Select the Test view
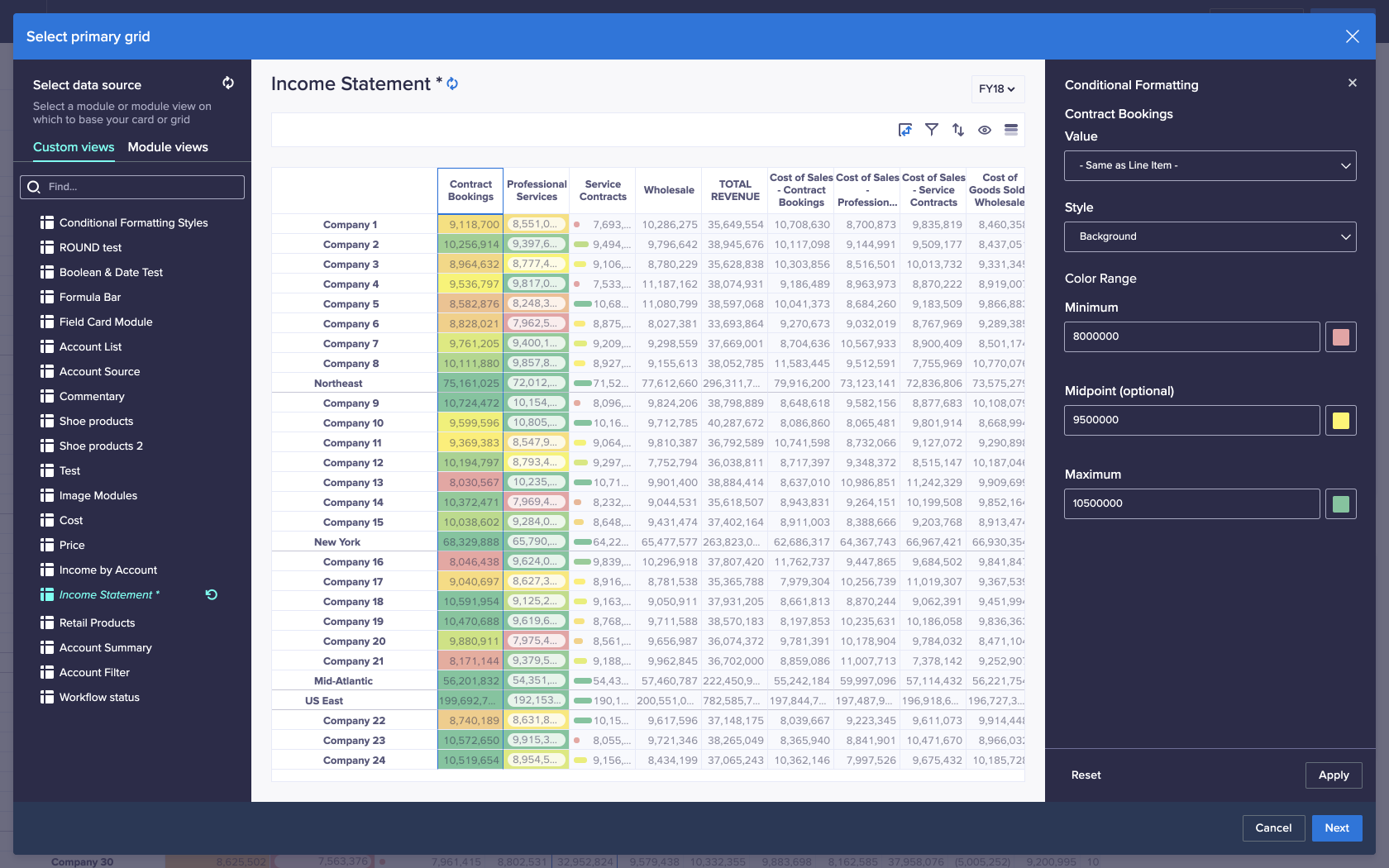Image resolution: width=1389 pixels, height=868 pixels. [x=69, y=470]
